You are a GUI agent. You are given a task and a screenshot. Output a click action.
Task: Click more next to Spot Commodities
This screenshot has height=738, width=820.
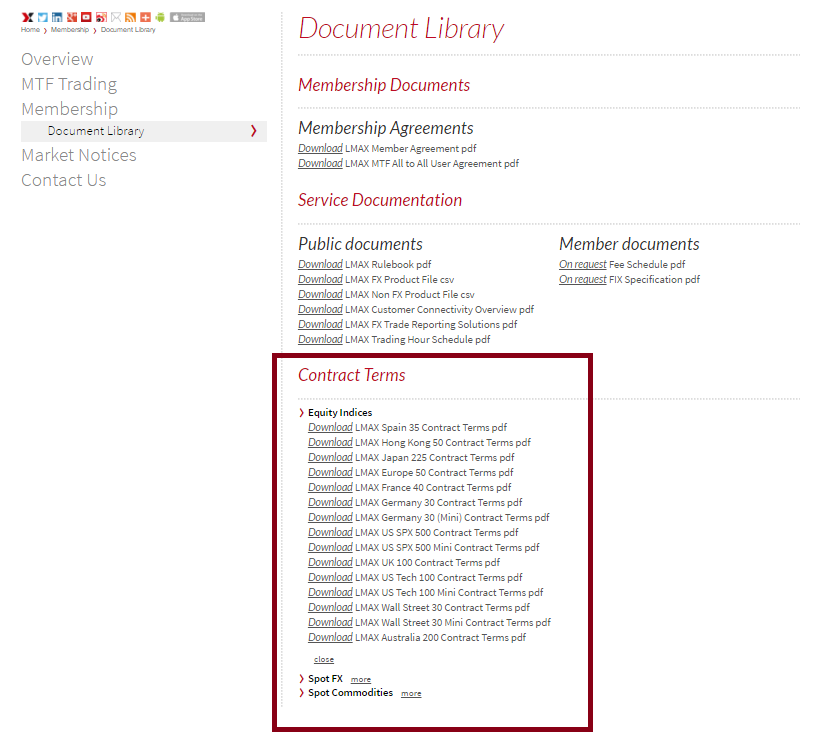(411, 694)
